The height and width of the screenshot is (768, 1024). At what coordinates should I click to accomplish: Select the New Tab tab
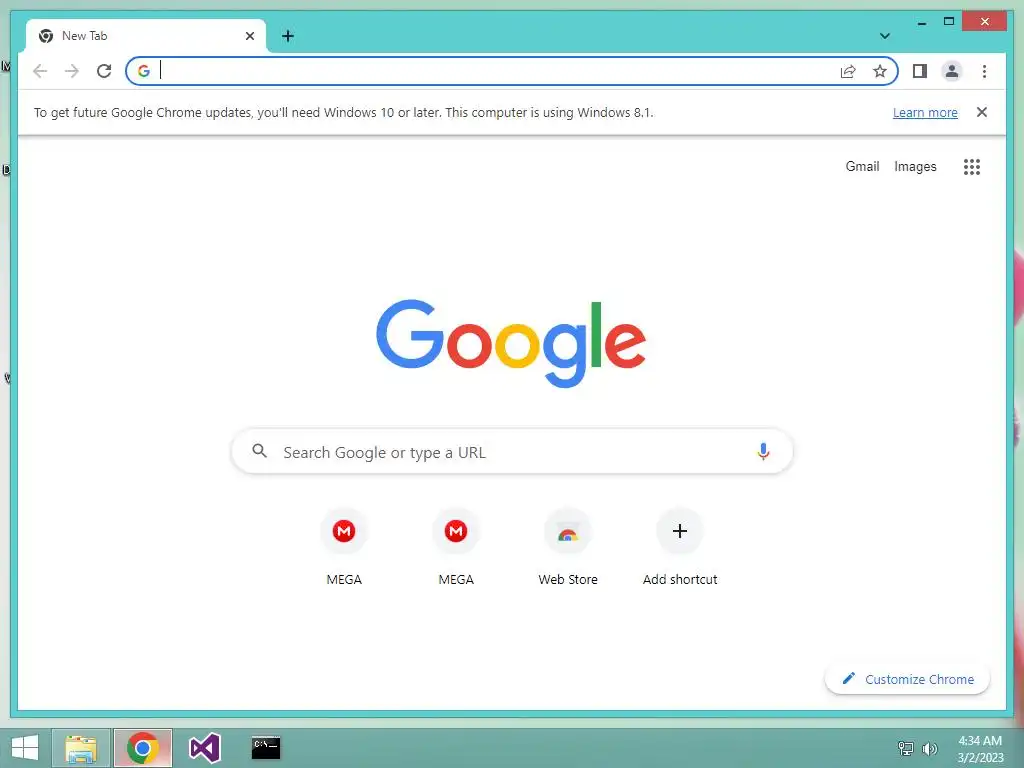point(146,36)
